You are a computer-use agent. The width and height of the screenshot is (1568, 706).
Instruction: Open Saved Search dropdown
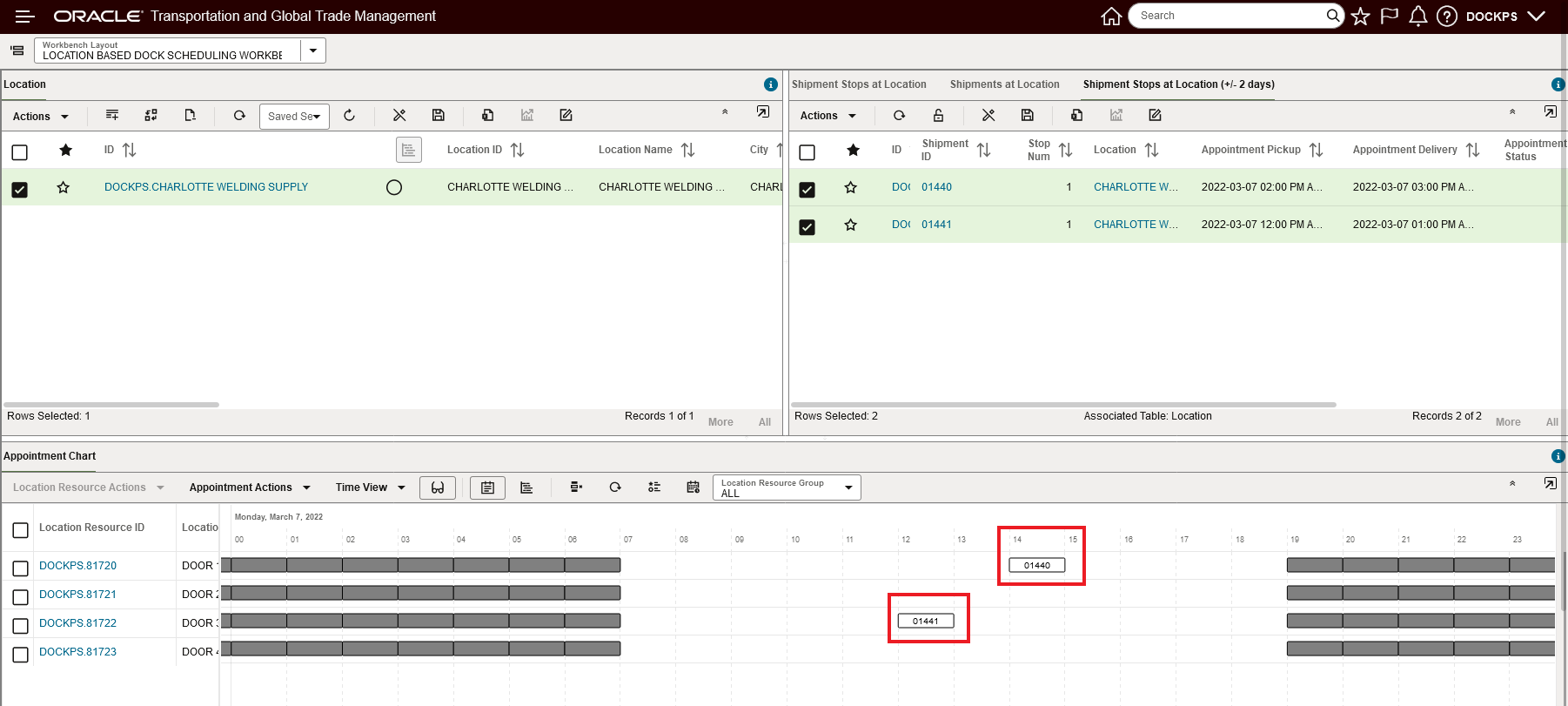click(294, 117)
